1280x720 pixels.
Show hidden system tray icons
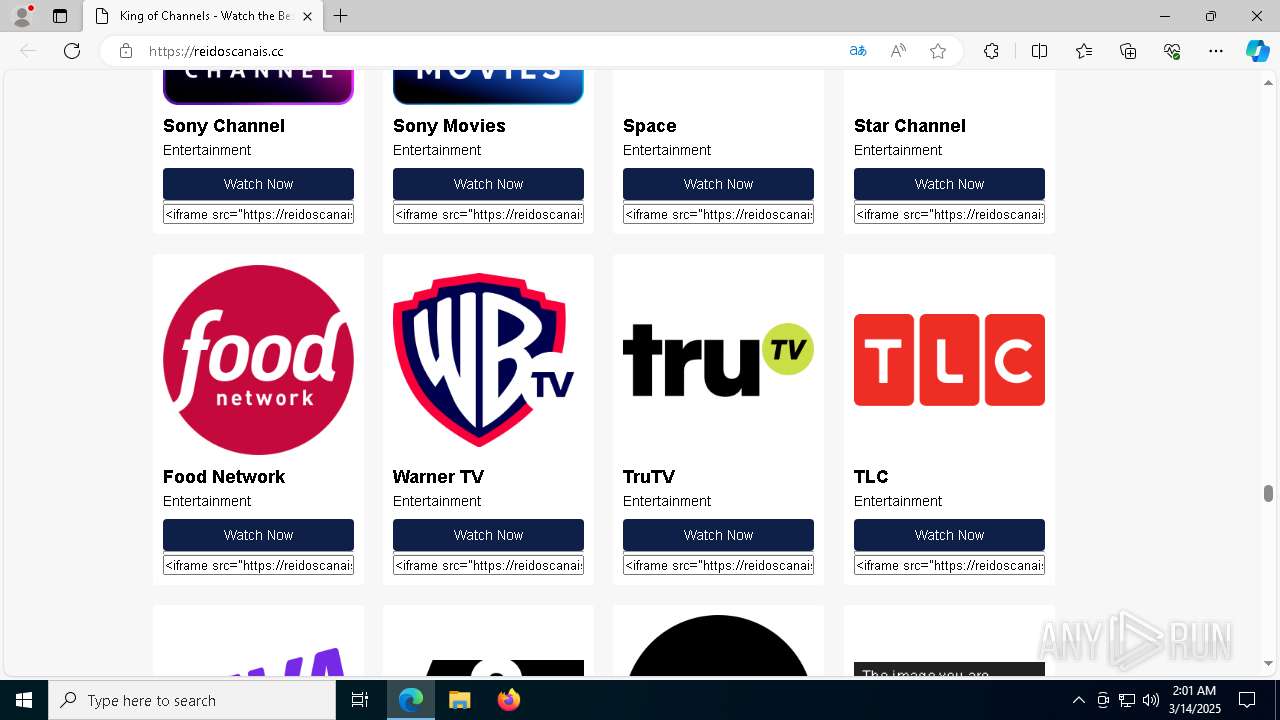coord(1078,700)
